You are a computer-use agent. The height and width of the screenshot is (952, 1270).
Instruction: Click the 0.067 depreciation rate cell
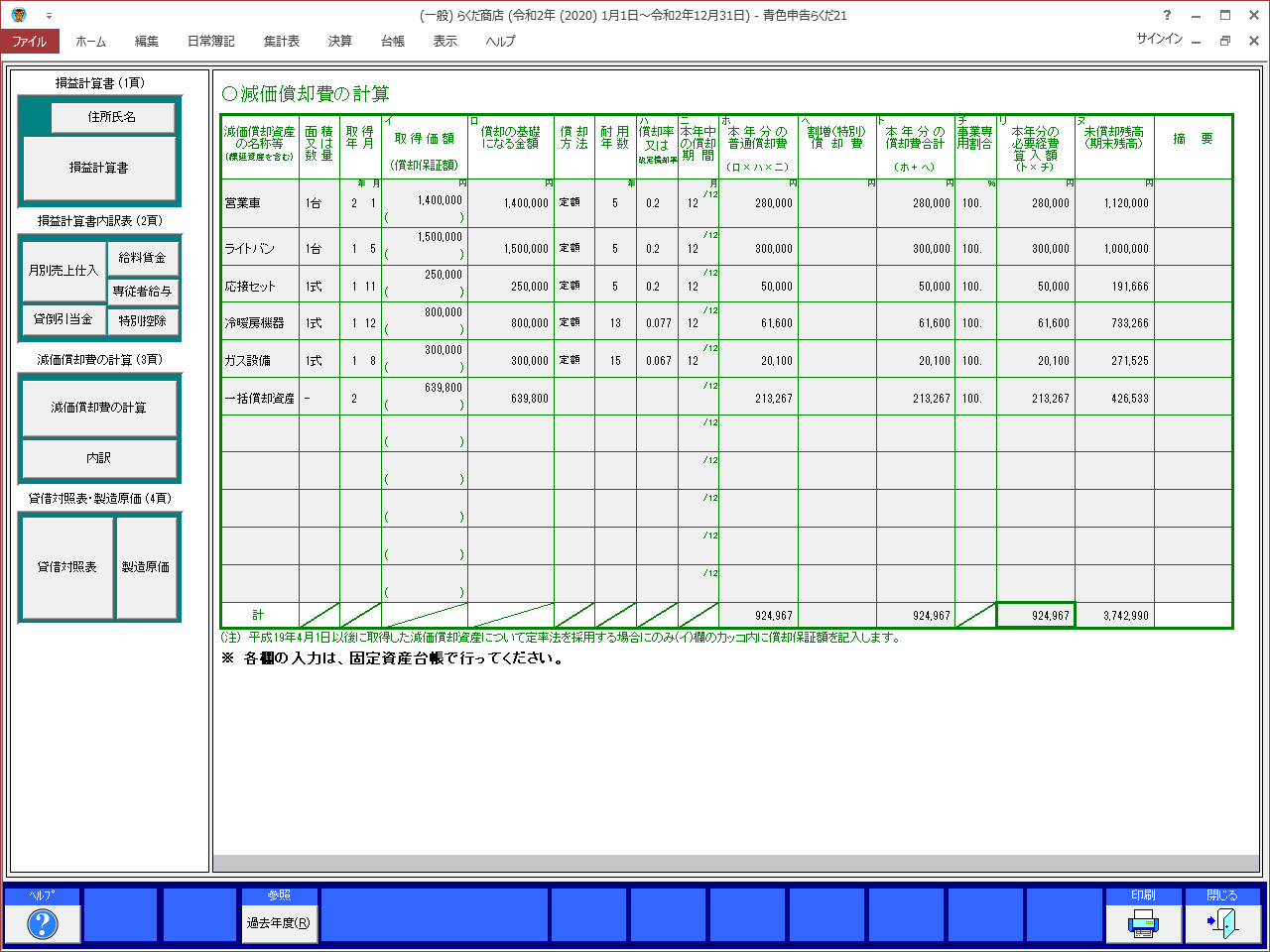tap(657, 361)
